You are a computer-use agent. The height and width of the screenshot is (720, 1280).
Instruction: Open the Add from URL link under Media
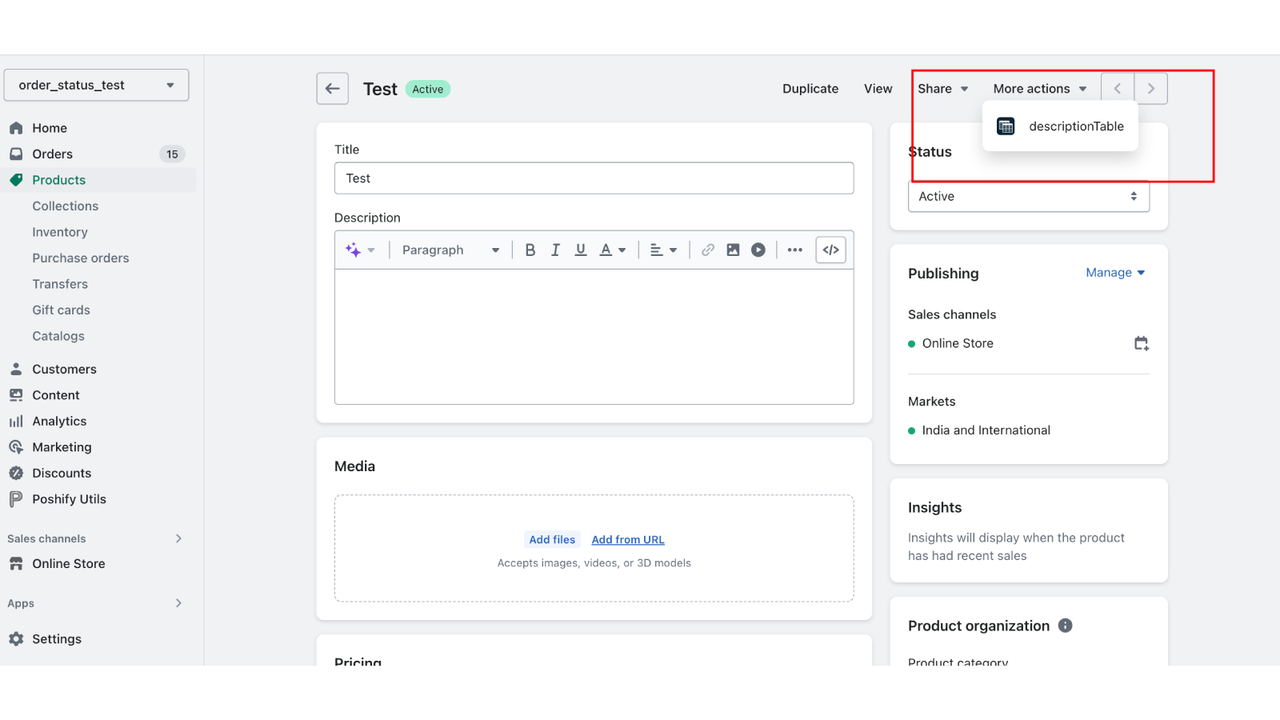click(627, 539)
